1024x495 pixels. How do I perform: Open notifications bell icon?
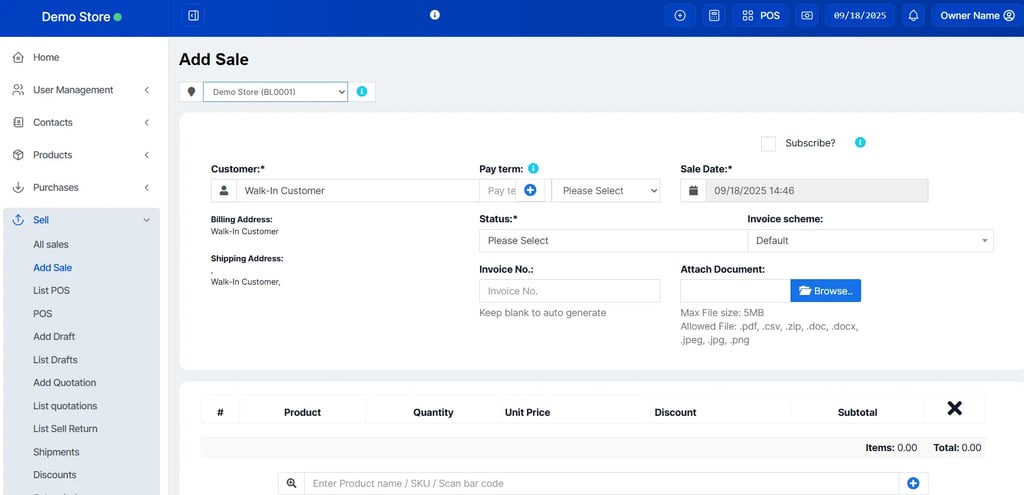pos(914,16)
